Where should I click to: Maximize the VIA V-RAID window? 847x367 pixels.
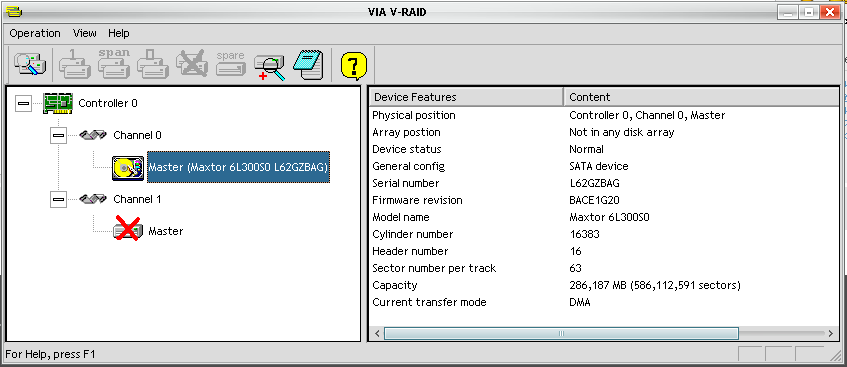(808, 11)
